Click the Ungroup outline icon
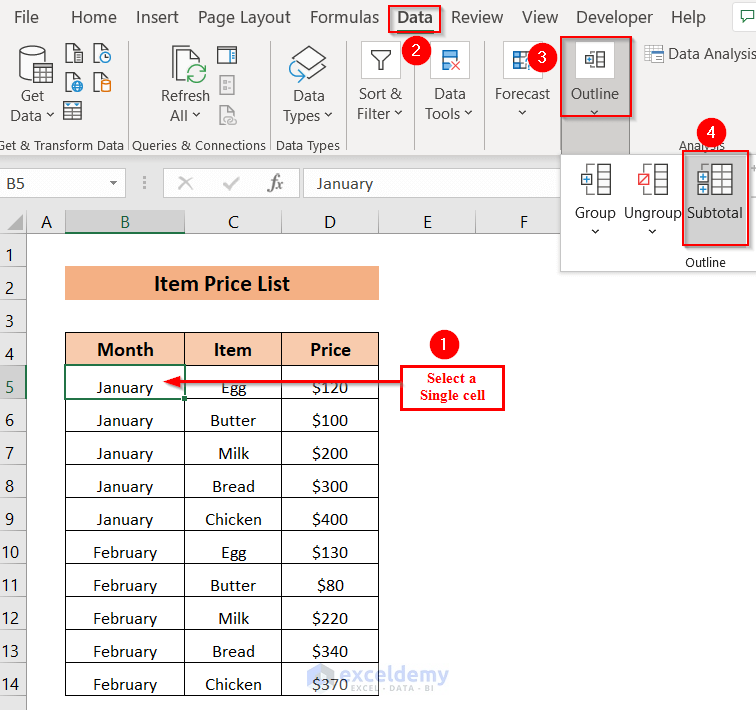This screenshot has width=756, height=710. 653,180
